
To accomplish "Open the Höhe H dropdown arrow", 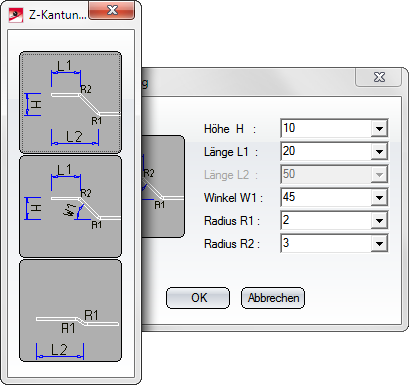I will (379, 129).
